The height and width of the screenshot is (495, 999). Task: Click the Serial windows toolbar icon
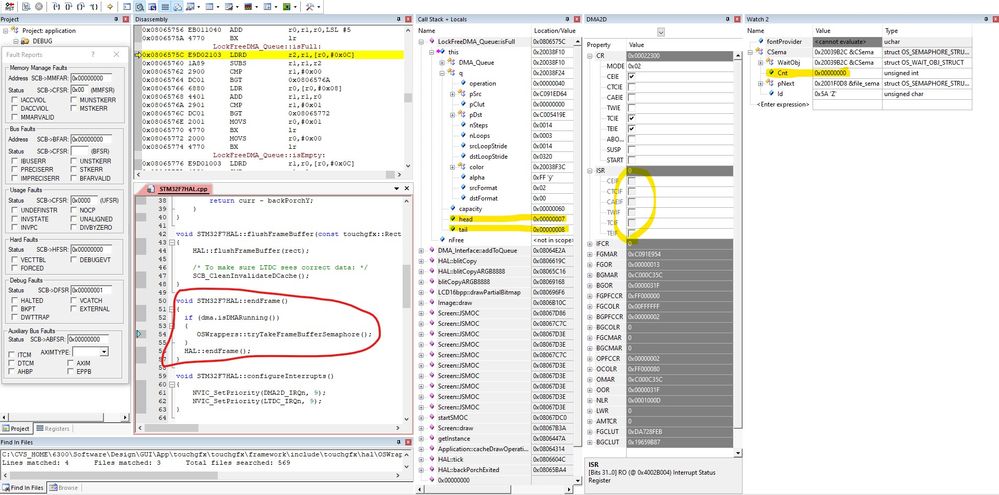pyautogui.click(x=228, y=6)
